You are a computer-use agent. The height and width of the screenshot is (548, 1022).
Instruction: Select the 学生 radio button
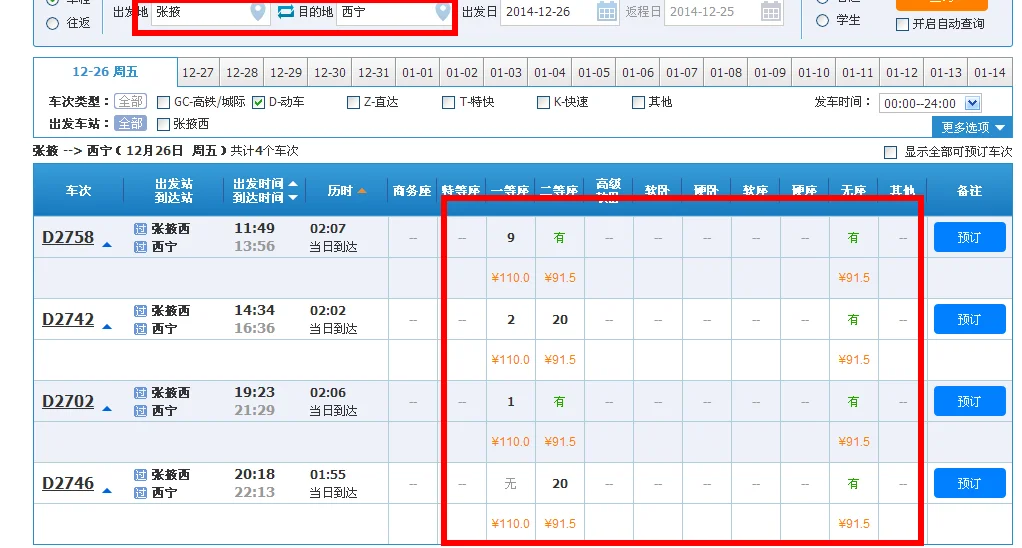click(823, 21)
